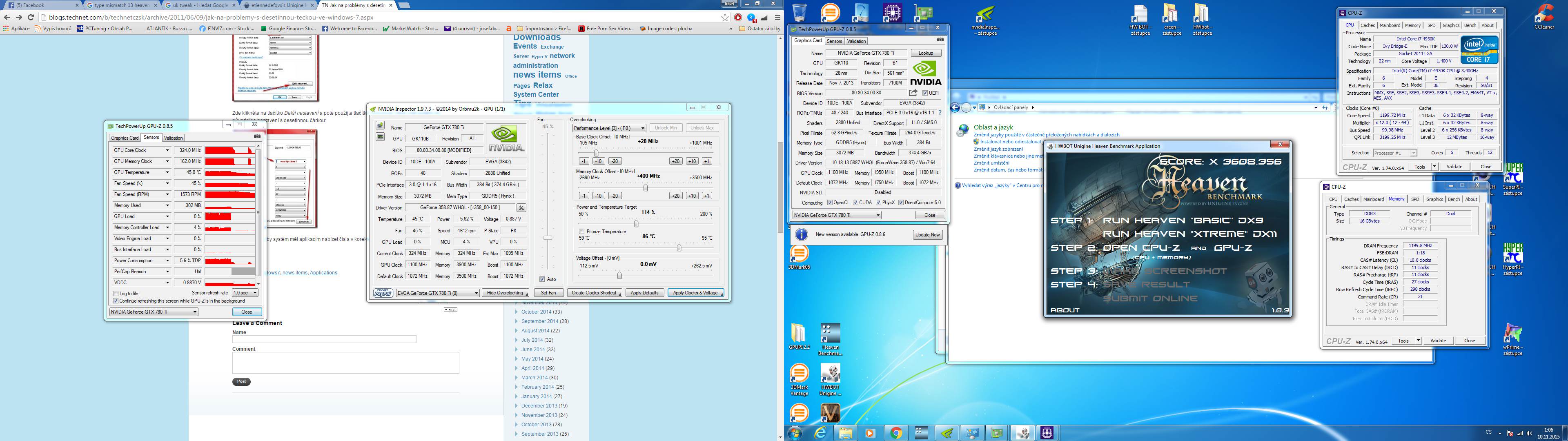Open the HWBOT Unigine desktop shortcut

point(830,380)
